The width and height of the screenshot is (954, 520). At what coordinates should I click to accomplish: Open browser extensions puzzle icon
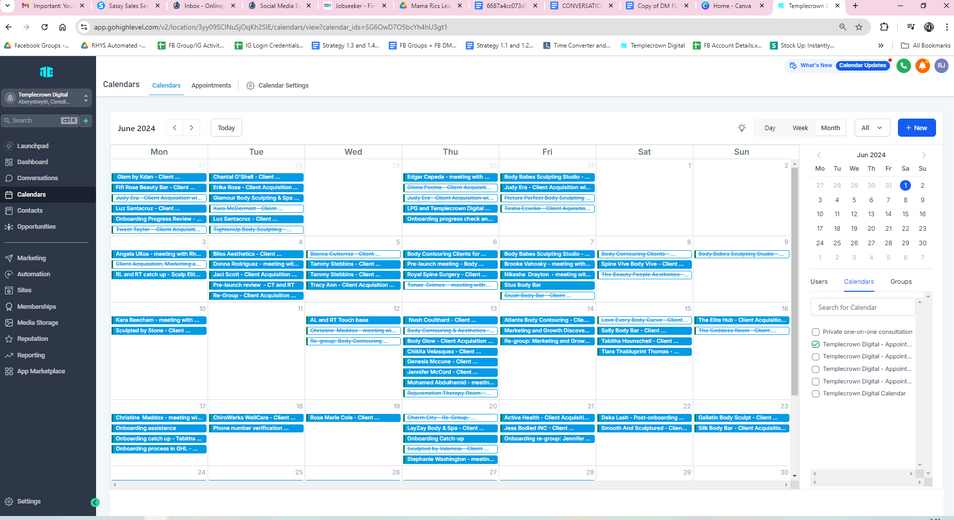(x=884, y=27)
